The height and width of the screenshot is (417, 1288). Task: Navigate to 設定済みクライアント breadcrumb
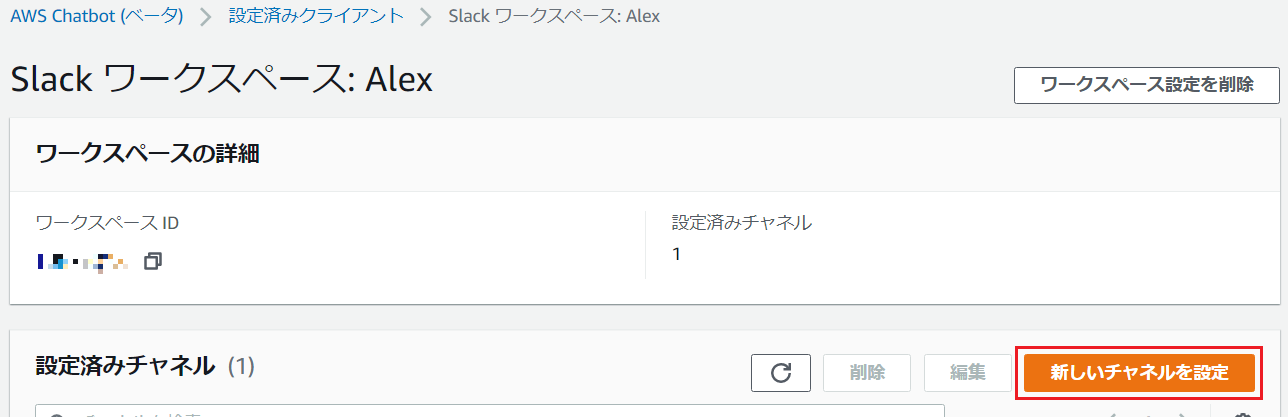[316, 17]
